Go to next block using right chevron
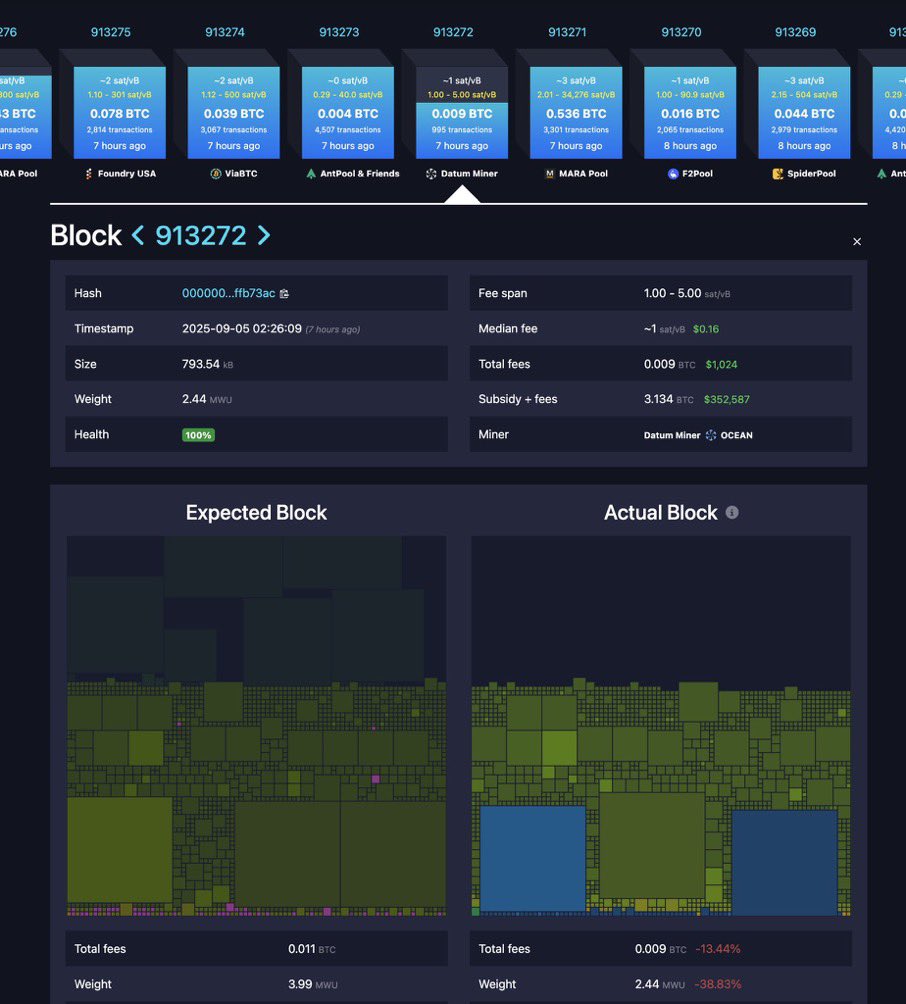The height and width of the screenshot is (1004, 906). (263, 235)
